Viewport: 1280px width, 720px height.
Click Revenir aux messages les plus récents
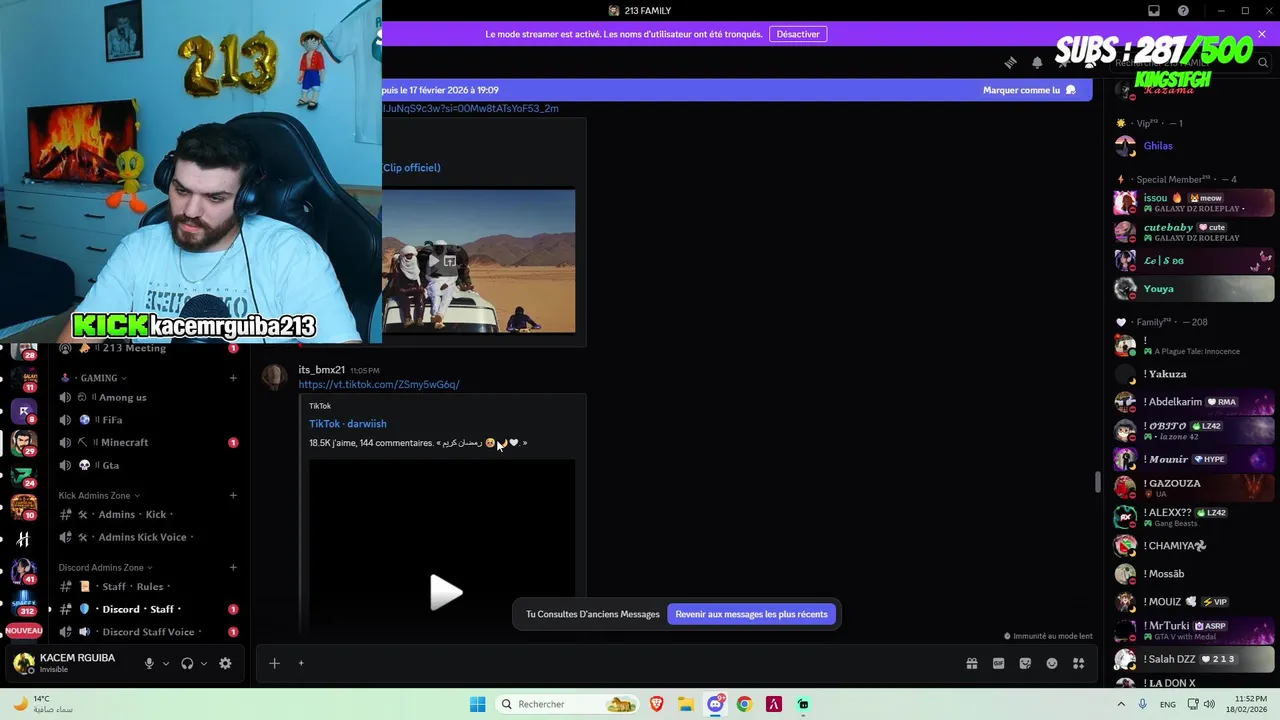click(x=751, y=614)
